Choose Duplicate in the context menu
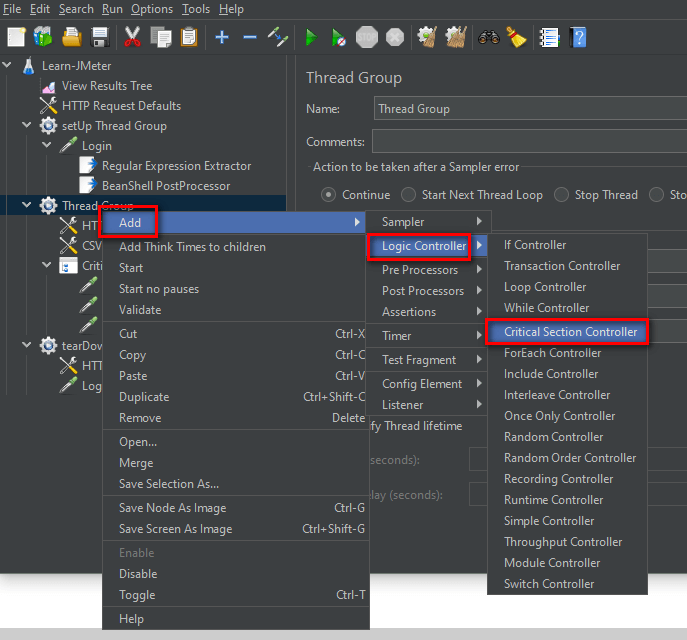 234,397
